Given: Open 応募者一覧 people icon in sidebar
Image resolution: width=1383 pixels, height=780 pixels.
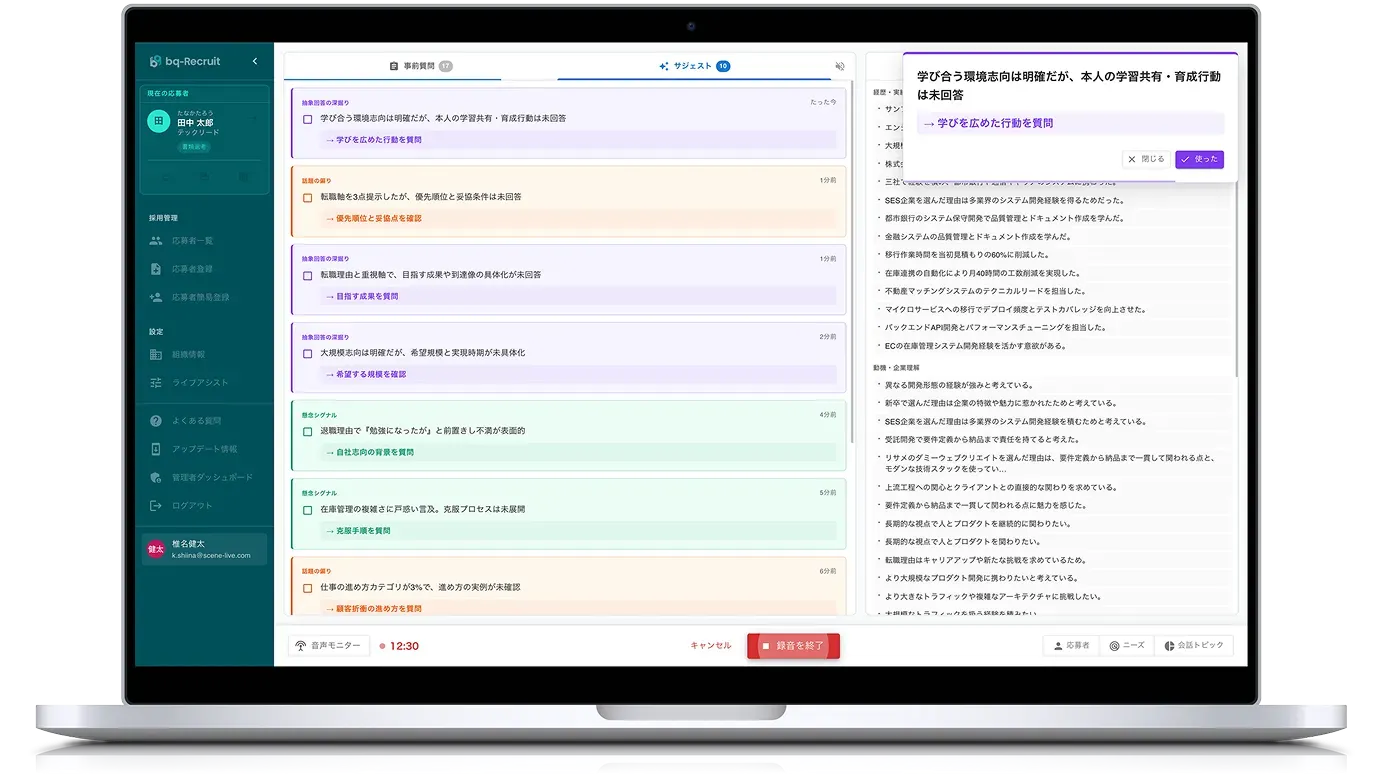Looking at the screenshot, I should click(155, 241).
